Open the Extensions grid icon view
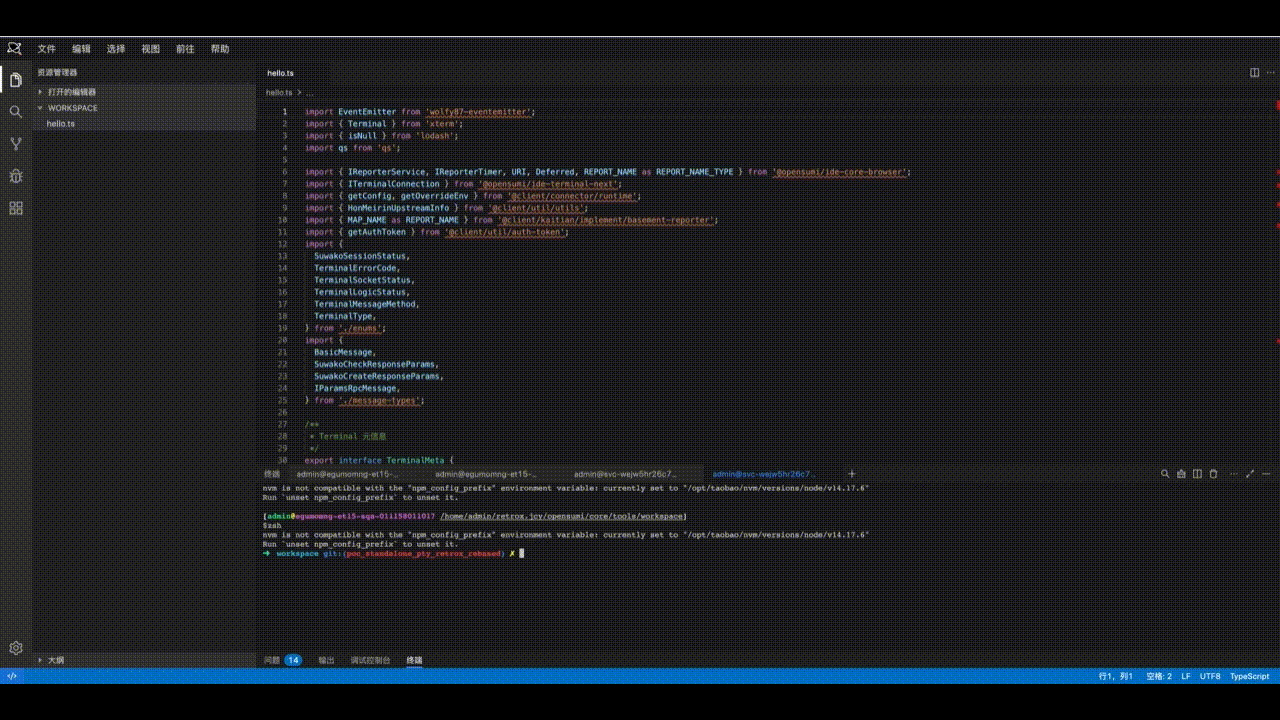This screenshot has width=1280, height=720. [15, 208]
